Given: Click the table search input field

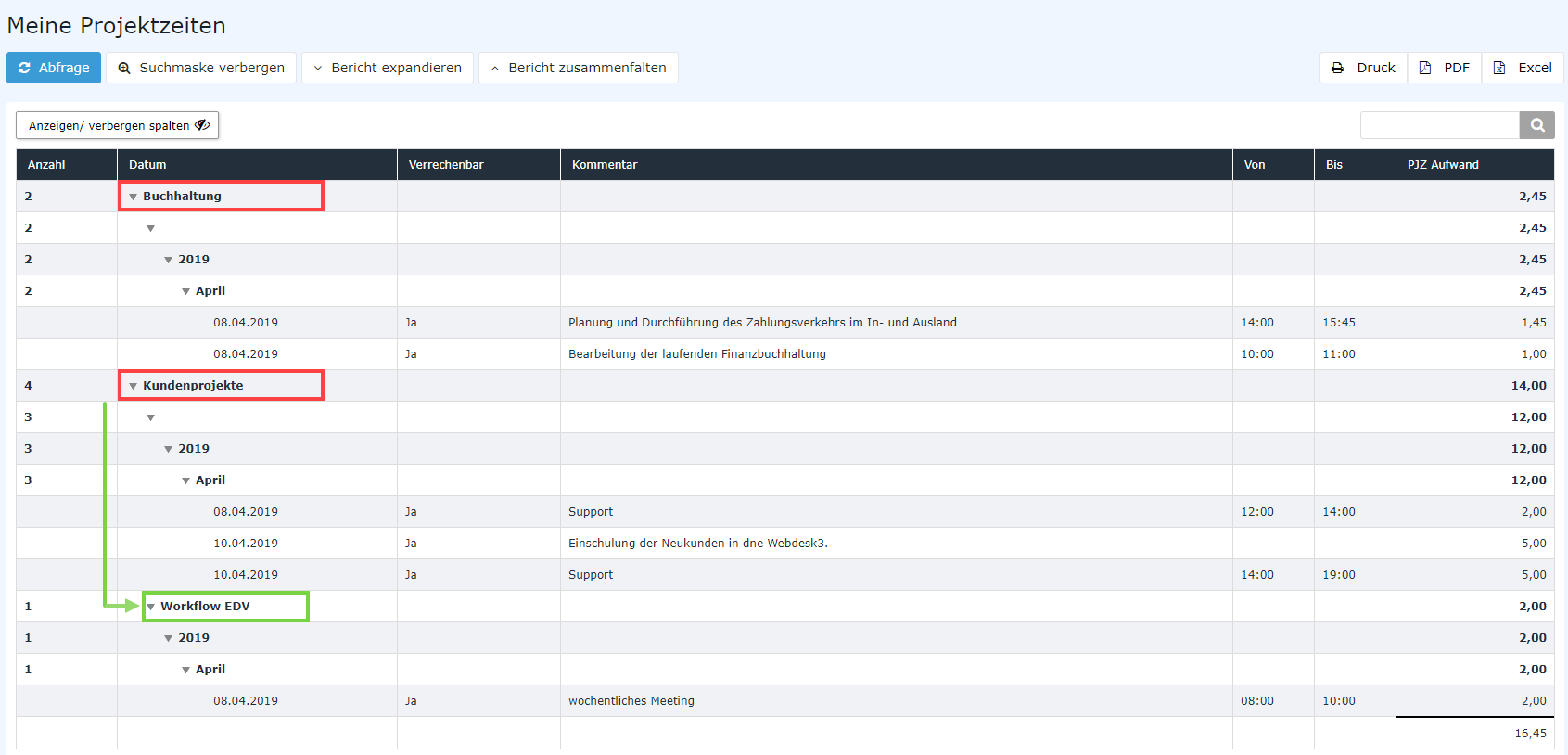Looking at the screenshot, I should pyautogui.click(x=1440, y=125).
